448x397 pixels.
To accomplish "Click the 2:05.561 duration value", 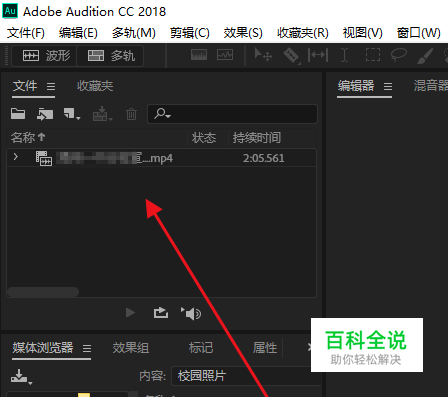I will pyautogui.click(x=263, y=158).
